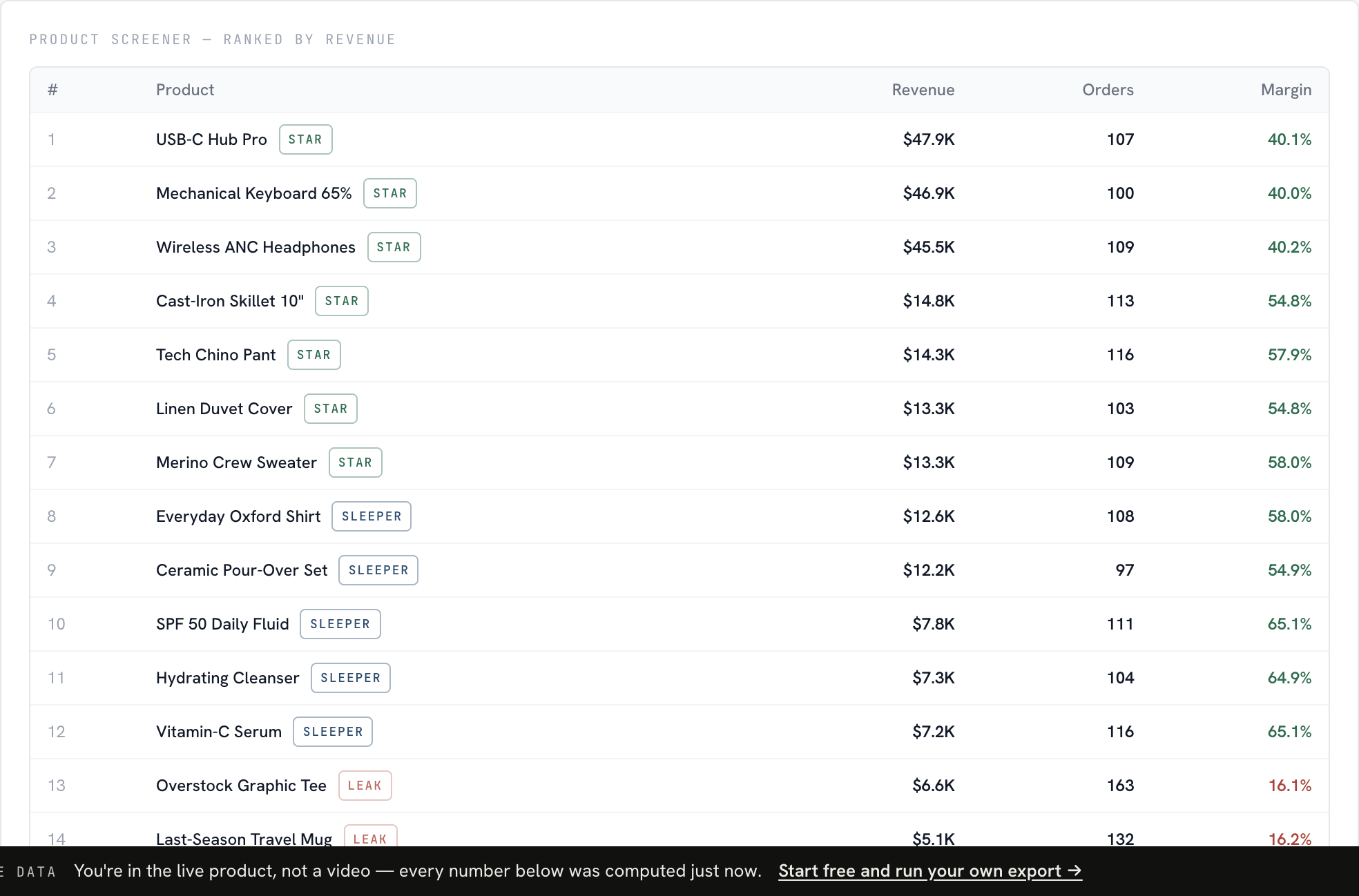Click the 40.1% margin value
Image resolution: width=1359 pixels, height=896 pixels.
click(1289, 139)
